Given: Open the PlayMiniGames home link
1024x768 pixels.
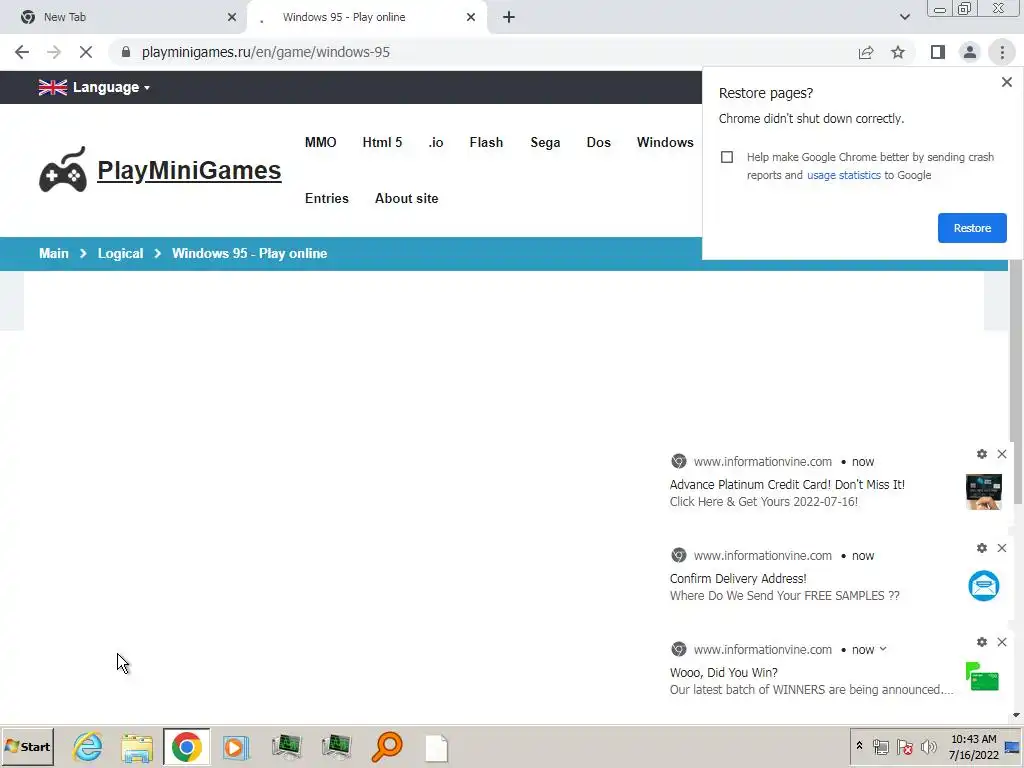Looking at the screenshot, I should (x=189, y=170).
